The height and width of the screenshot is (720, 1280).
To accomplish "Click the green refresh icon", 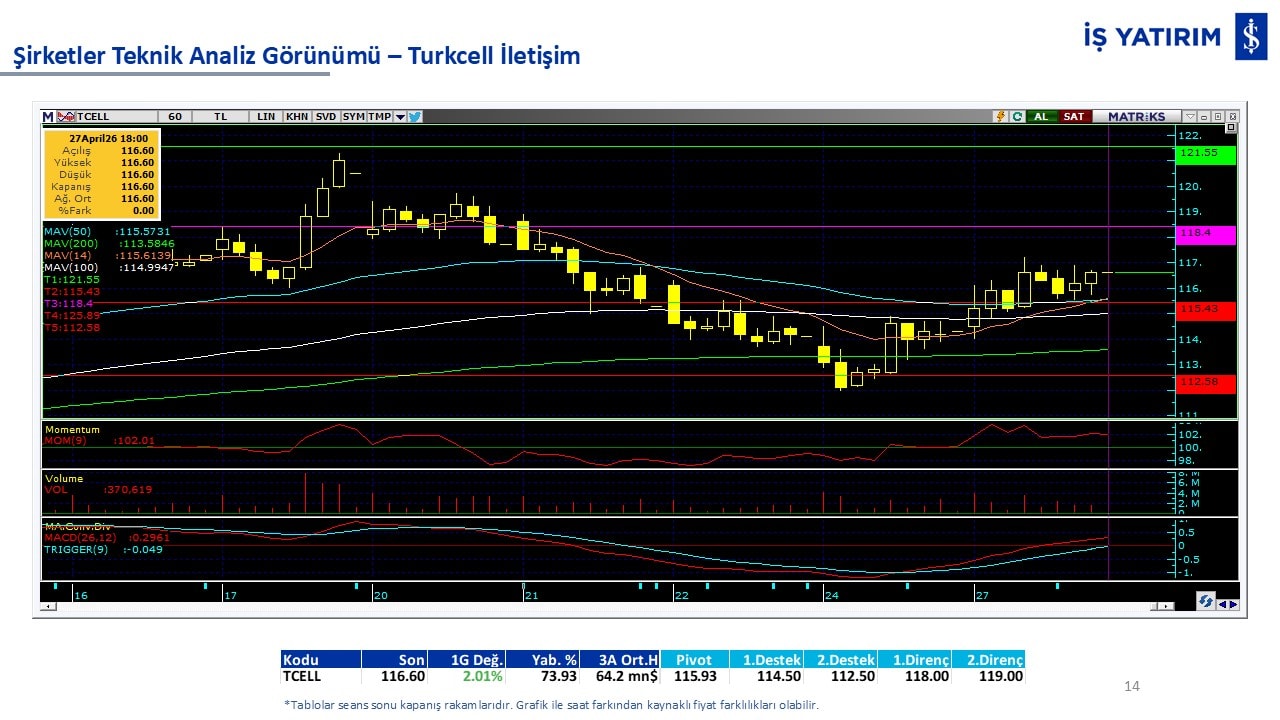I will 1016,117.
